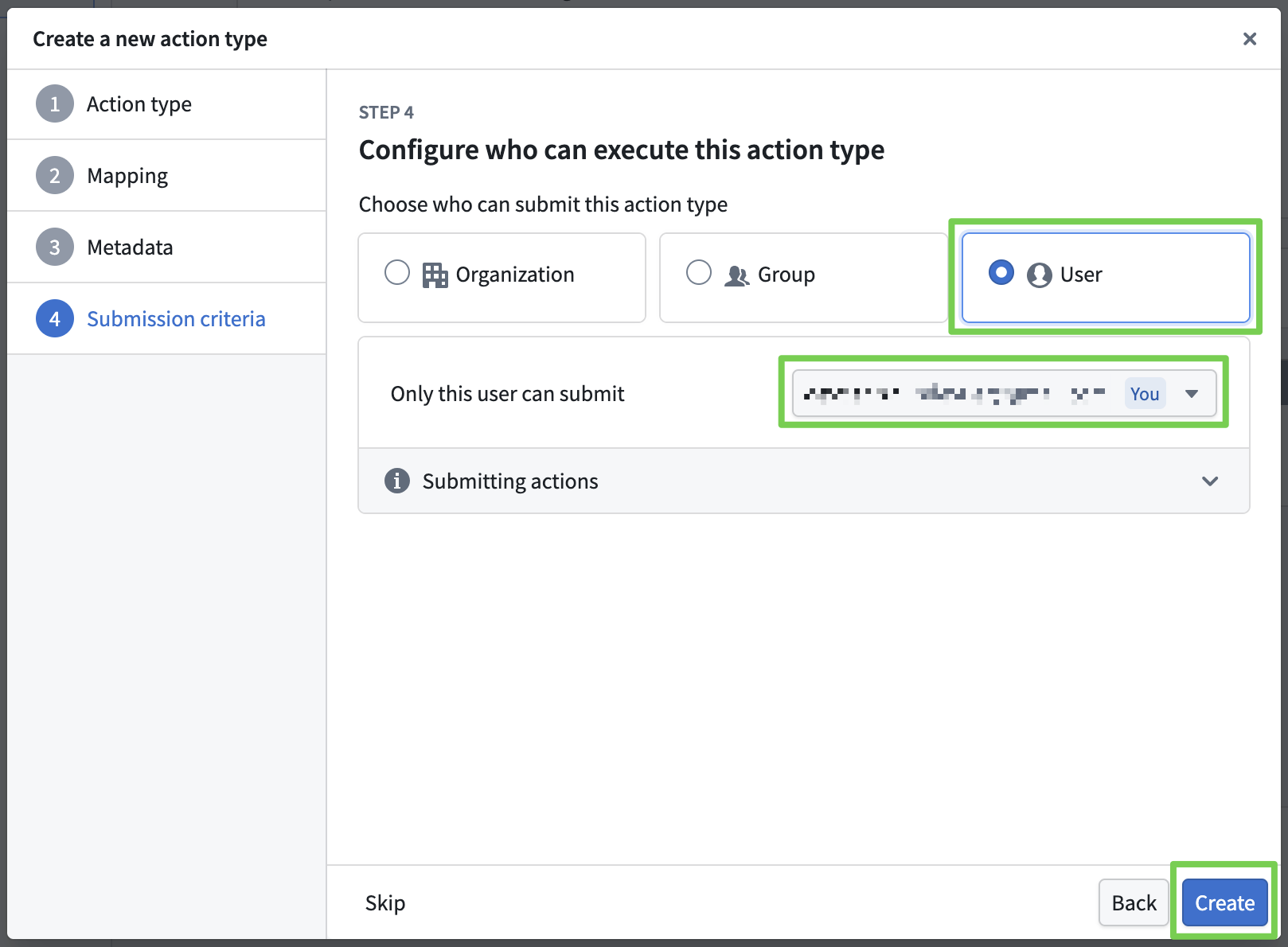Select the Organization radio button
This screenshot has height=947, width=1288.
[397, 273]
